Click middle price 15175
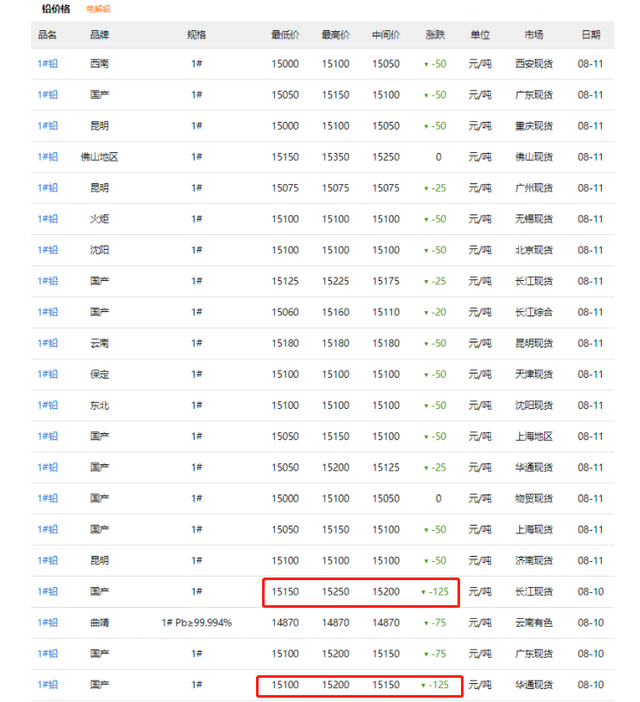Screen dimensions: 640x702 (386, 281)
